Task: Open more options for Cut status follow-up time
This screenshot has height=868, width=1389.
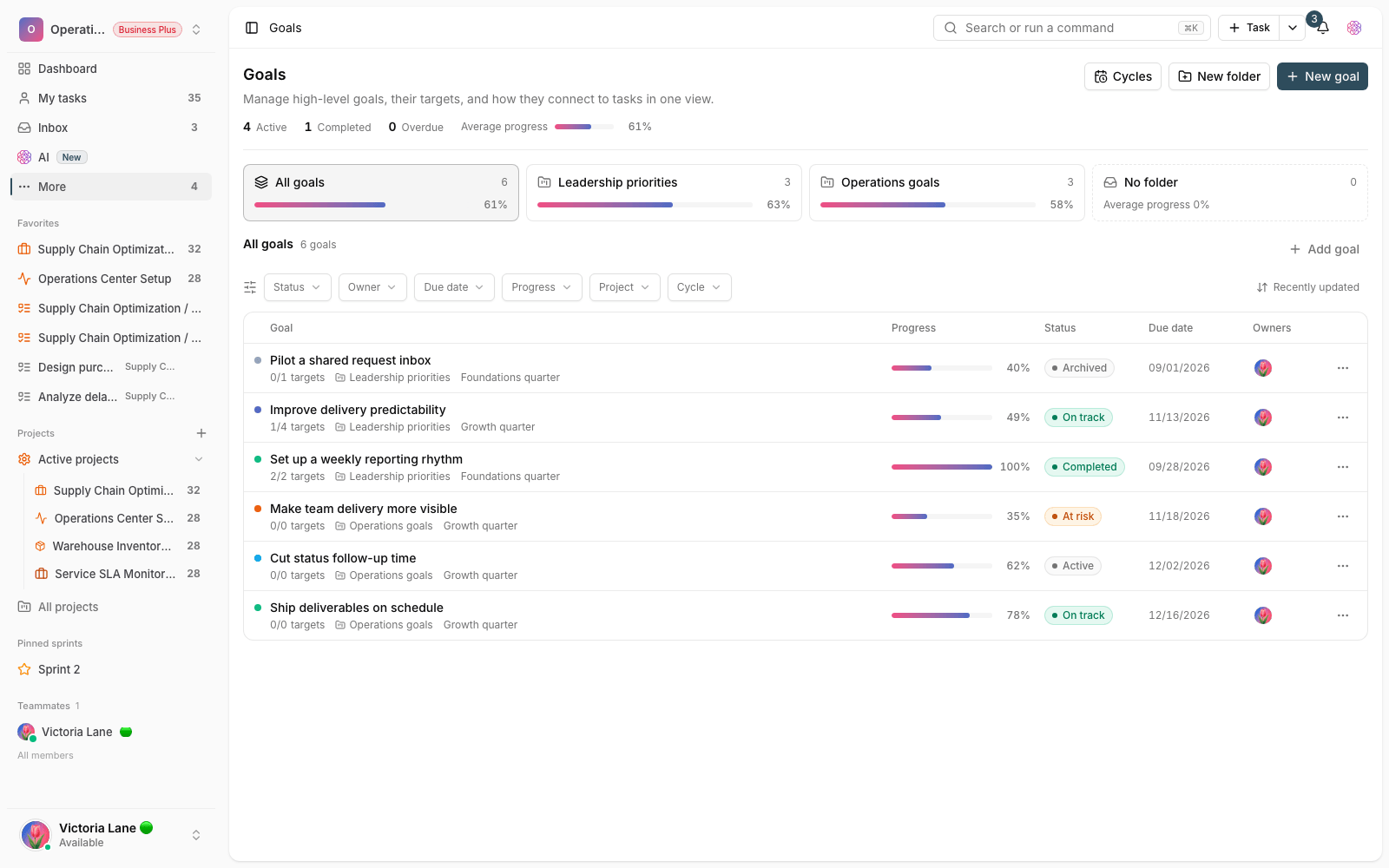Action: coord(1343,566)
